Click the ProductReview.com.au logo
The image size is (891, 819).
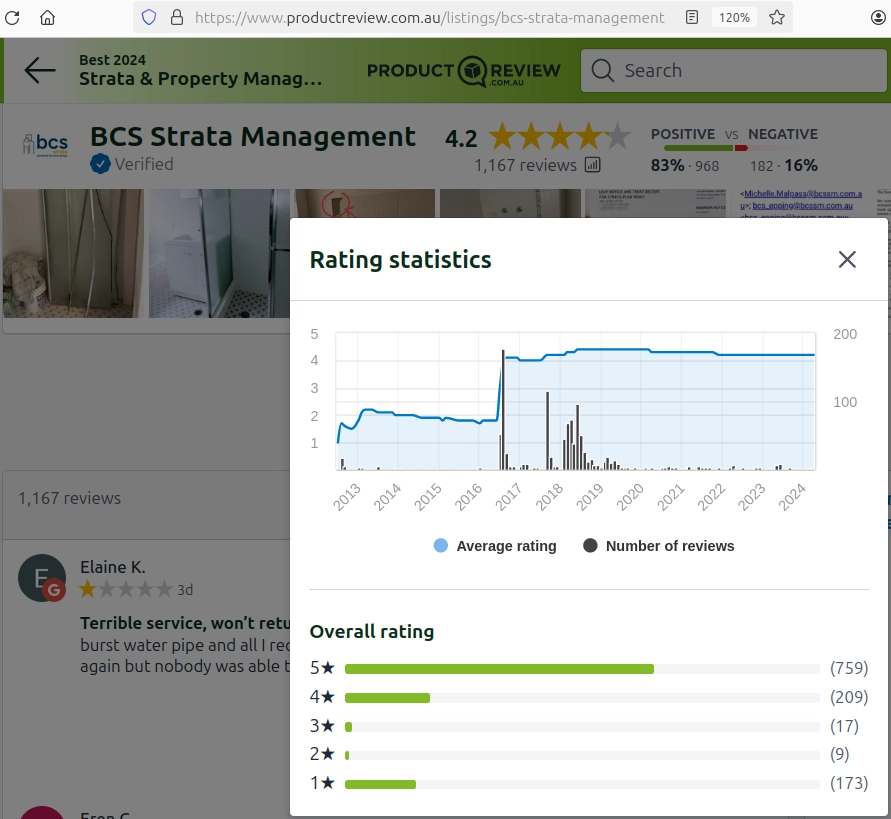463,71
